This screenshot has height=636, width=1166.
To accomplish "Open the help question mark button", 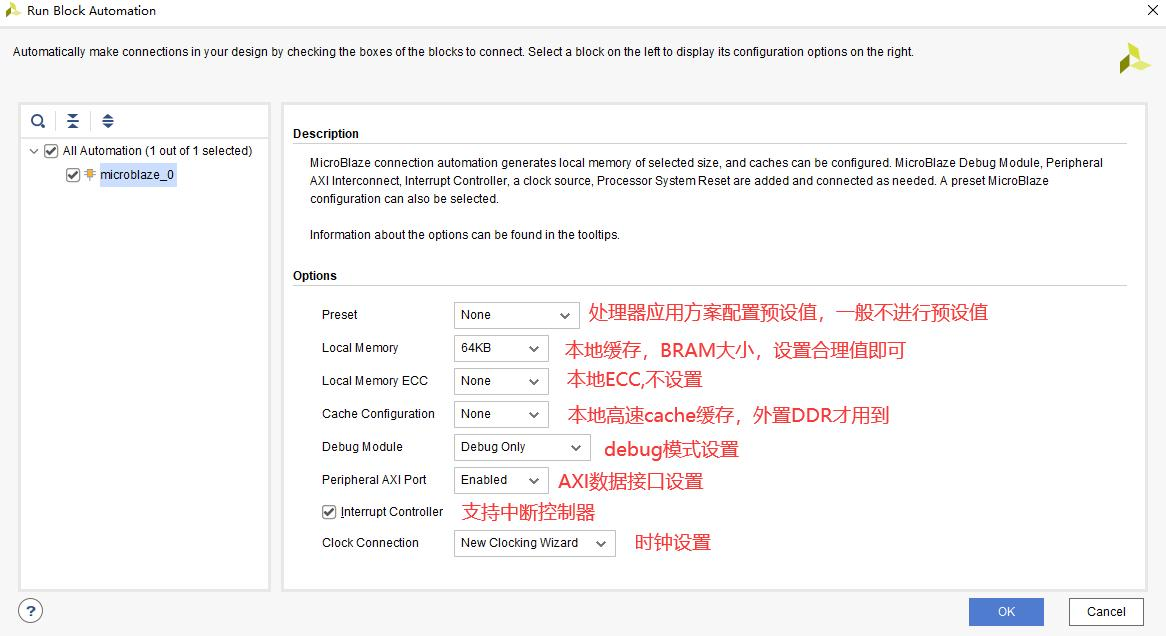I will (30, 611).
